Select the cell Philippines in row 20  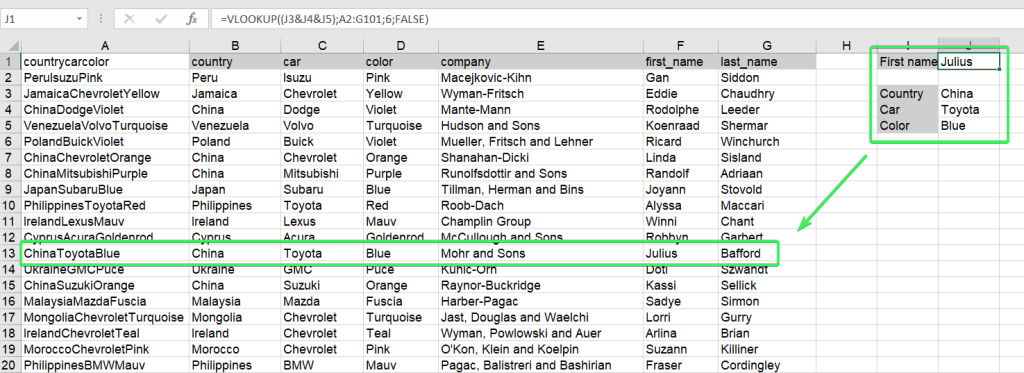point(235,365)
